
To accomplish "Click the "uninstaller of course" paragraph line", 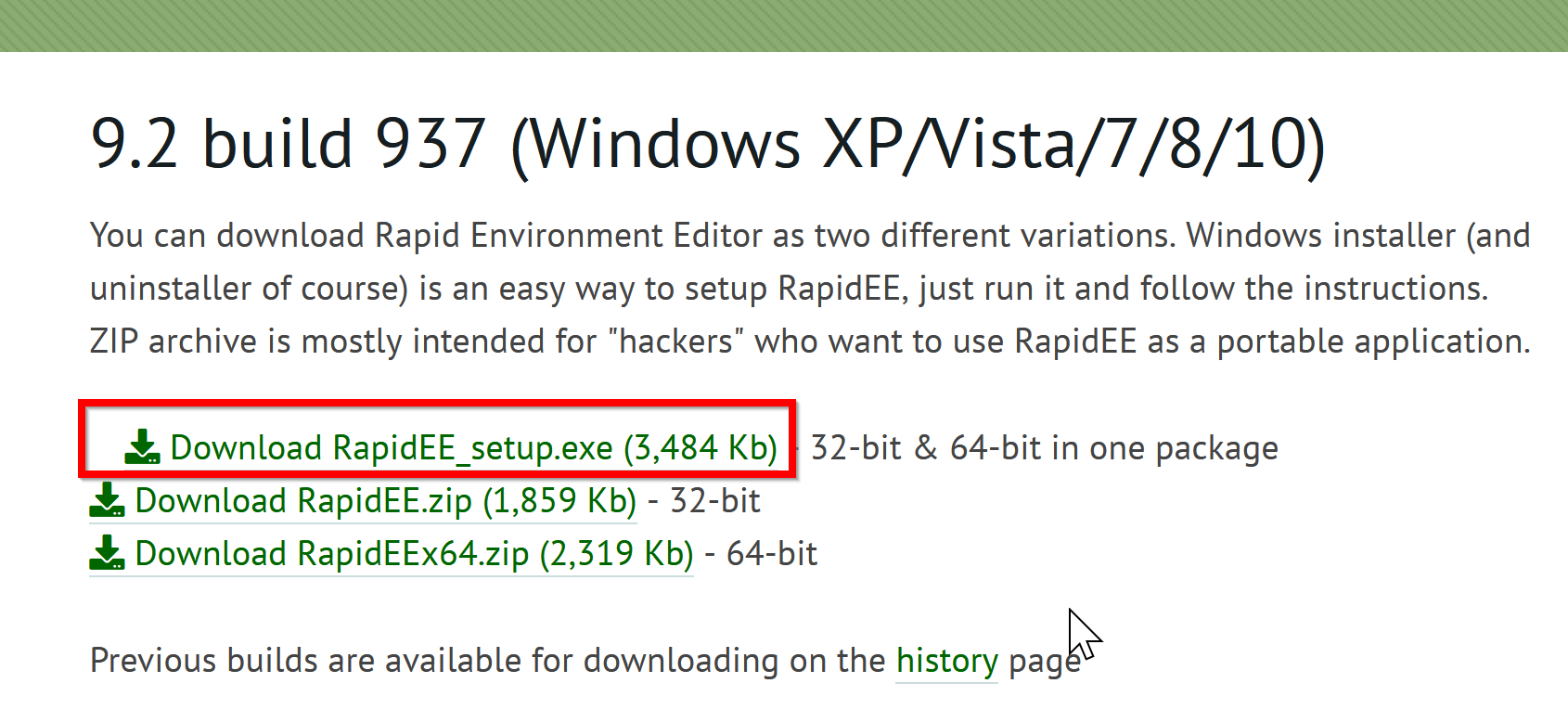I will [790, 289].
